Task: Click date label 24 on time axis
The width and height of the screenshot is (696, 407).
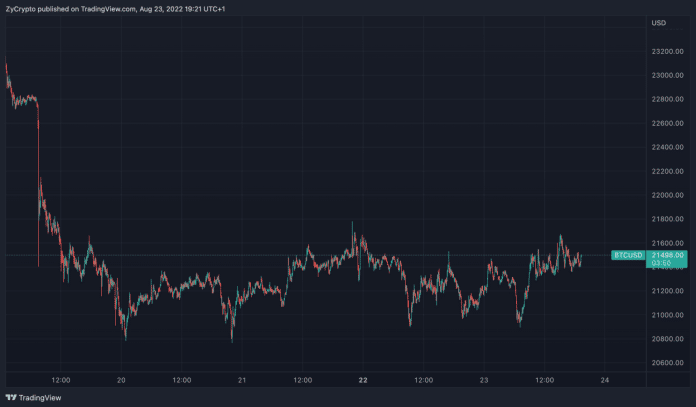Action: point(604,380)
